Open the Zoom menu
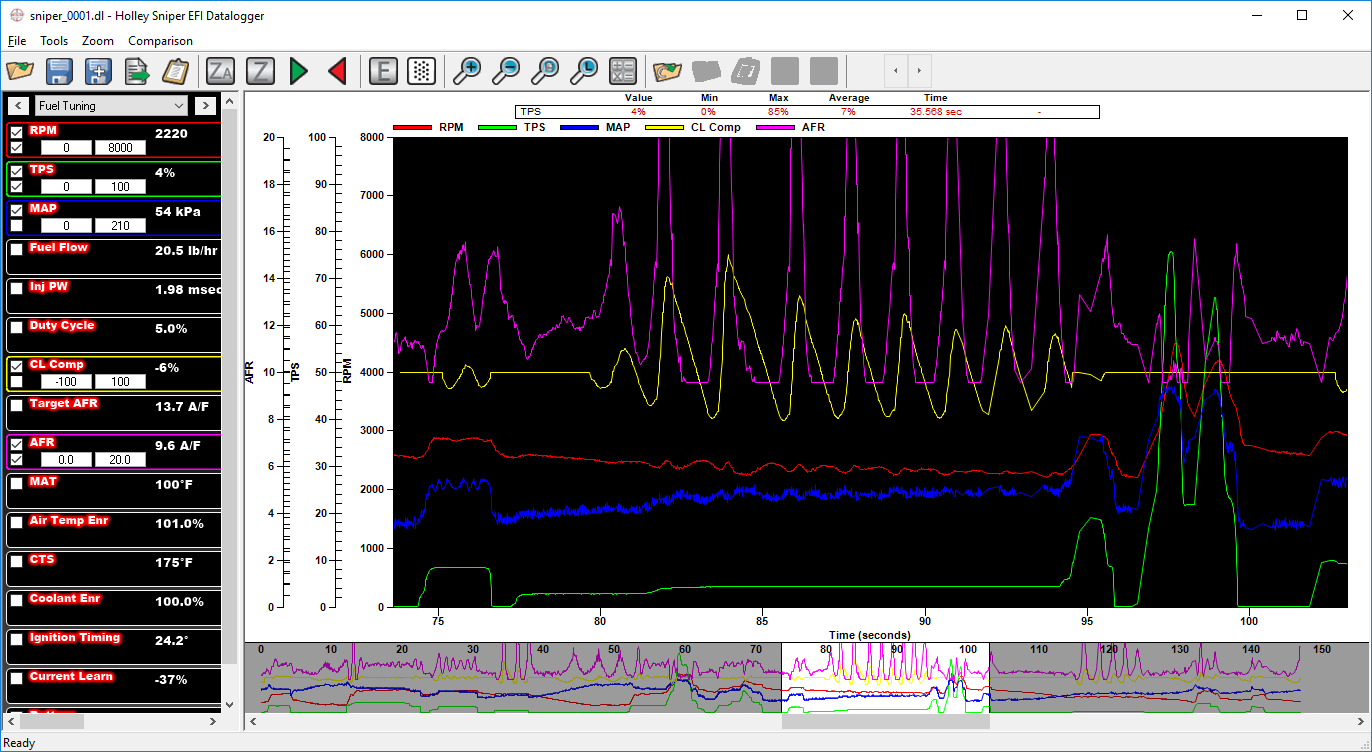This screenshot has height=752, width=1372. point(98,41)
